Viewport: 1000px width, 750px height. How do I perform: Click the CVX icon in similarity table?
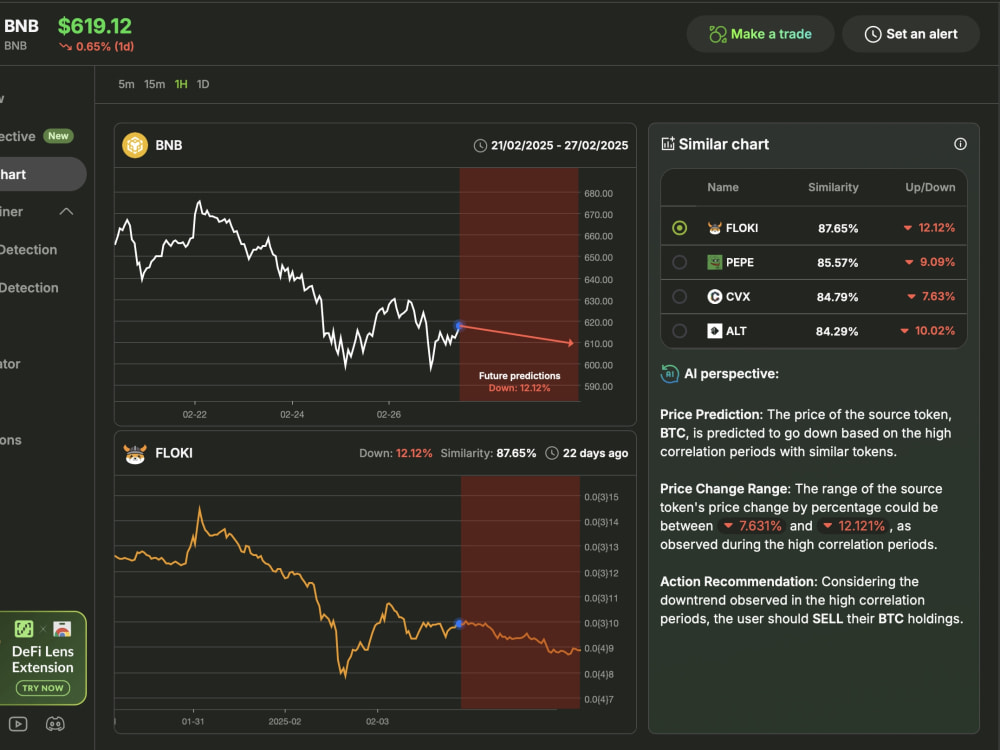point(714,297)
